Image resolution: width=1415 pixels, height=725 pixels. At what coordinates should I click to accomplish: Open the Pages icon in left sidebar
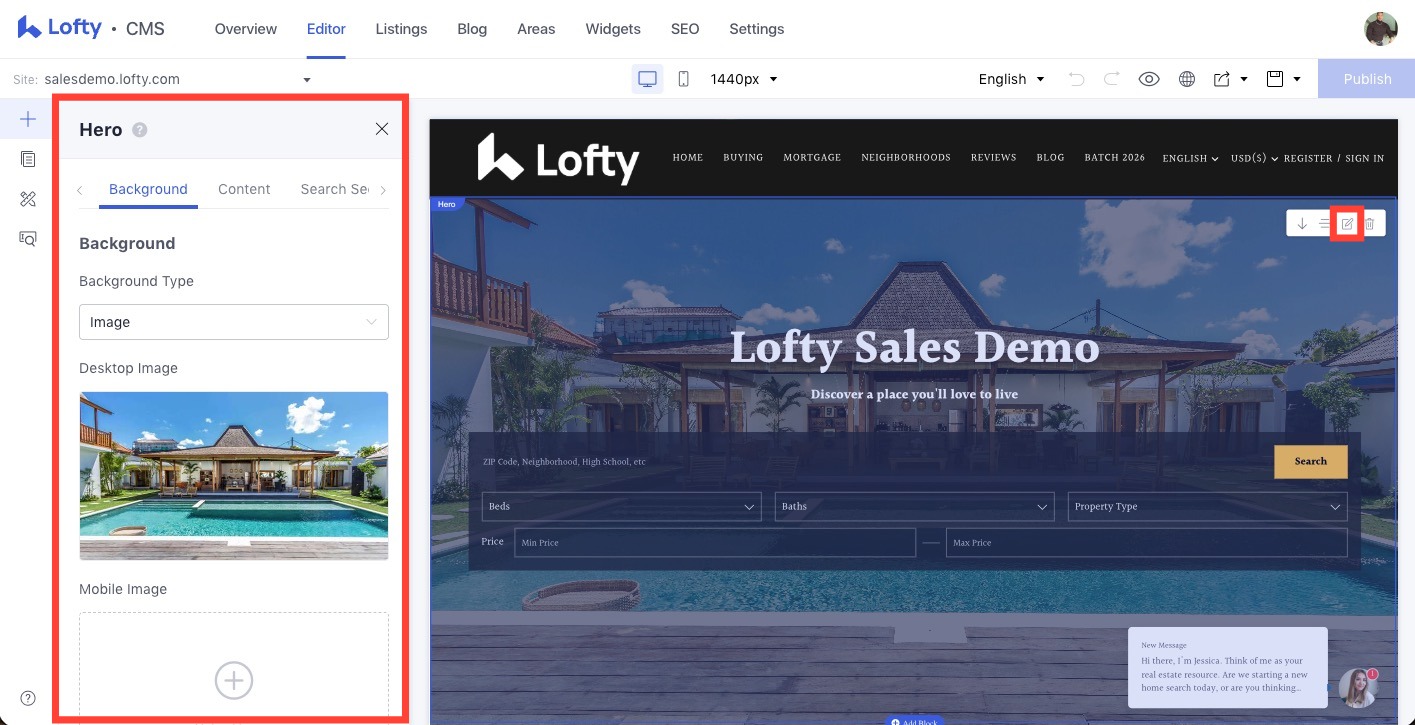28,159
